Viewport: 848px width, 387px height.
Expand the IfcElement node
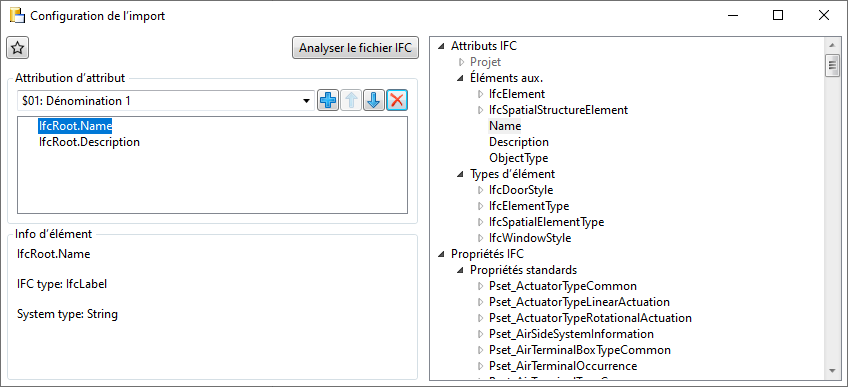point(480,94)
